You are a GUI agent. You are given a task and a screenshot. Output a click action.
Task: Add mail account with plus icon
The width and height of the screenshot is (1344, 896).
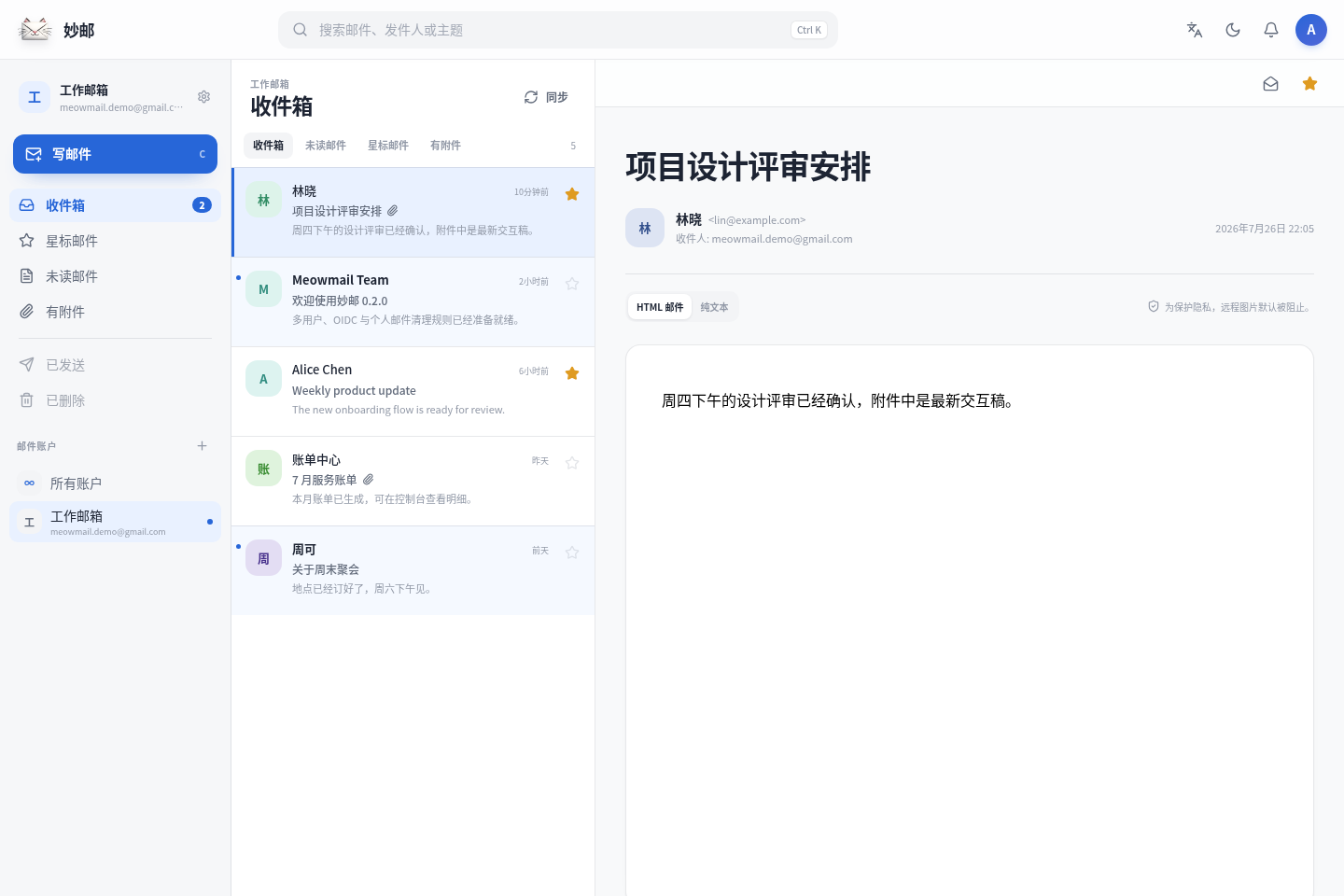[202, 446]
